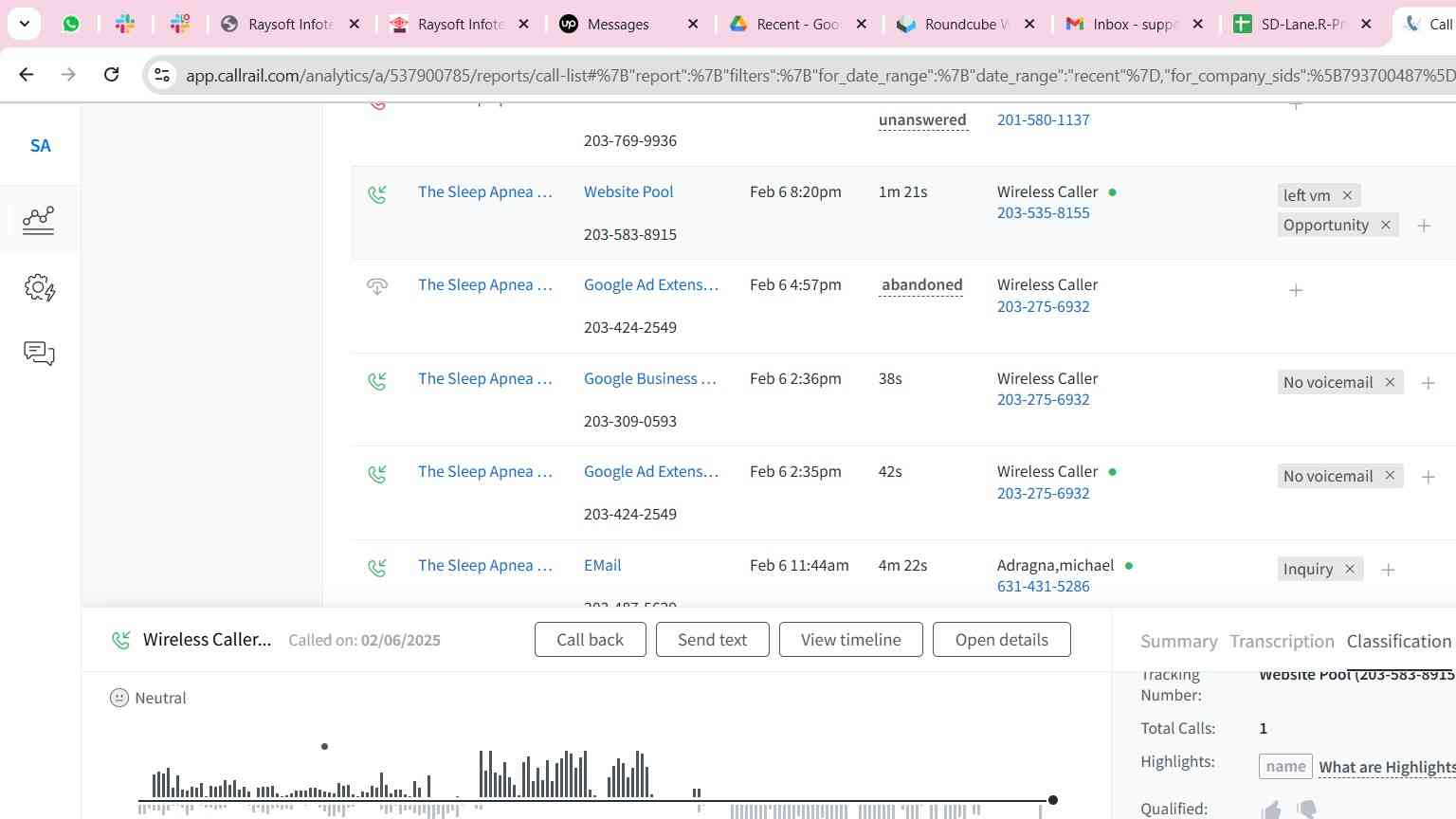Click inbound call icon for Feb 6 11:44am call
Viewport: 1456px width, 819px height.
pyautogui.click(x=377, y=568)
